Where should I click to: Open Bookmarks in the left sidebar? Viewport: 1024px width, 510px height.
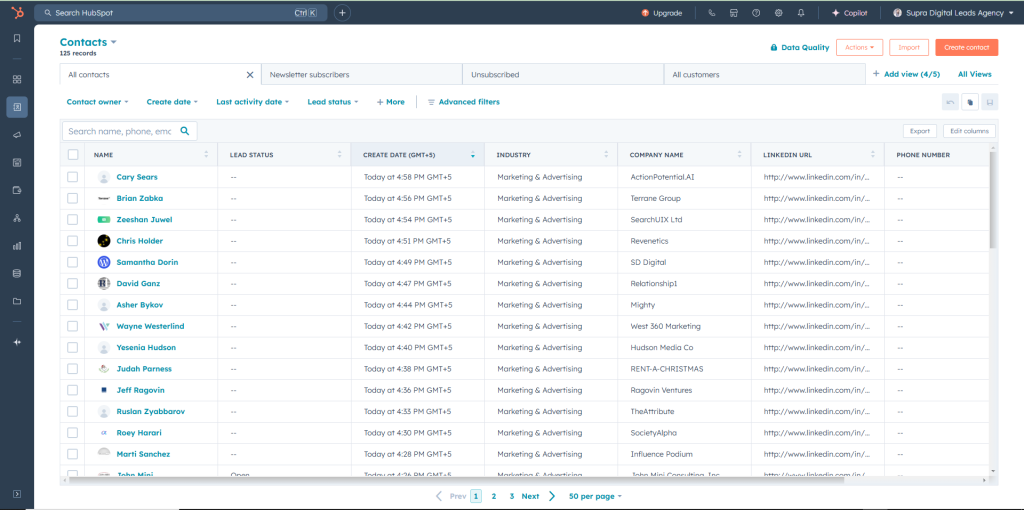click(x=17, y=38)
